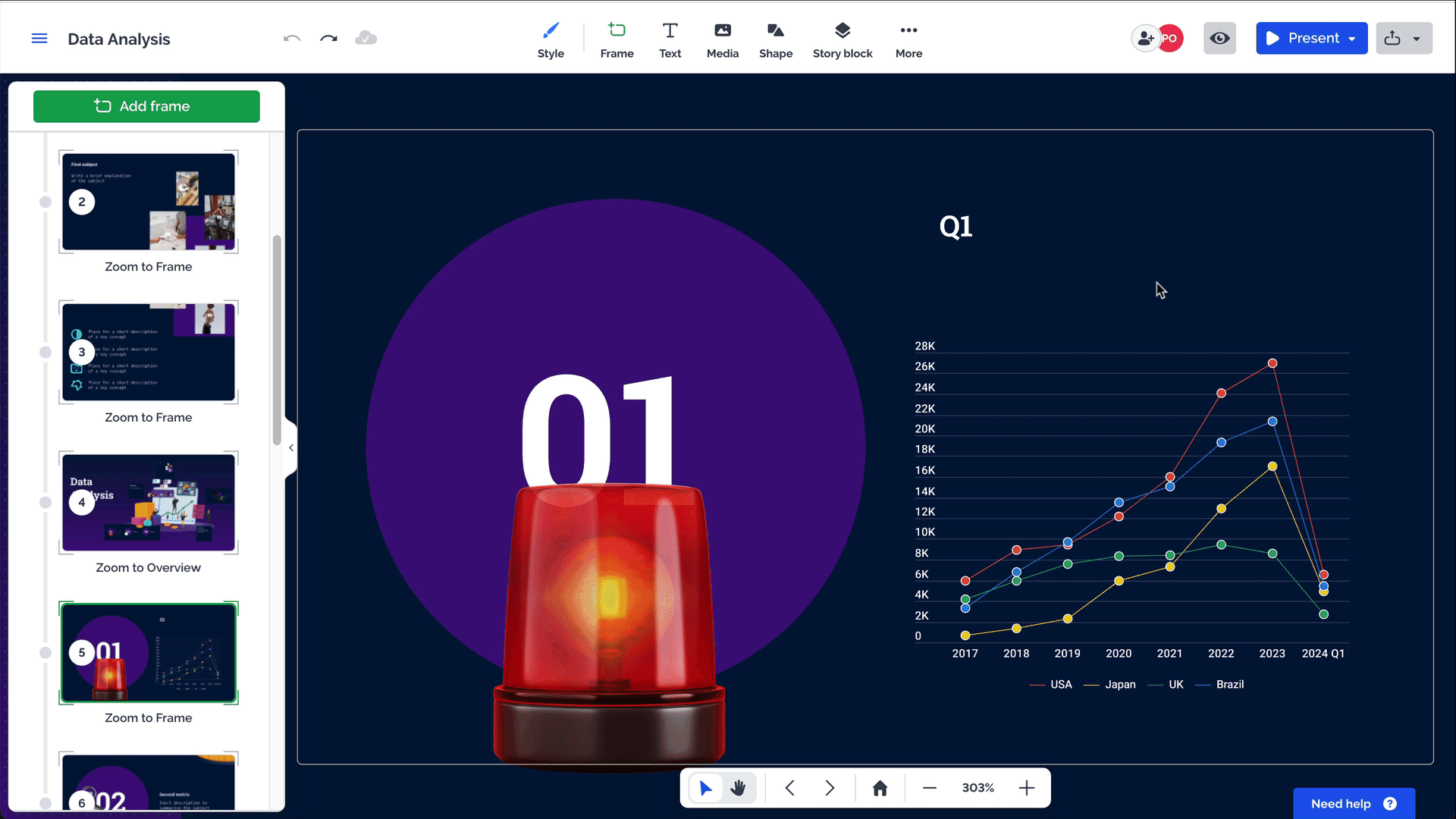
Task: Open the Style tool
Action: pos(551,40)
